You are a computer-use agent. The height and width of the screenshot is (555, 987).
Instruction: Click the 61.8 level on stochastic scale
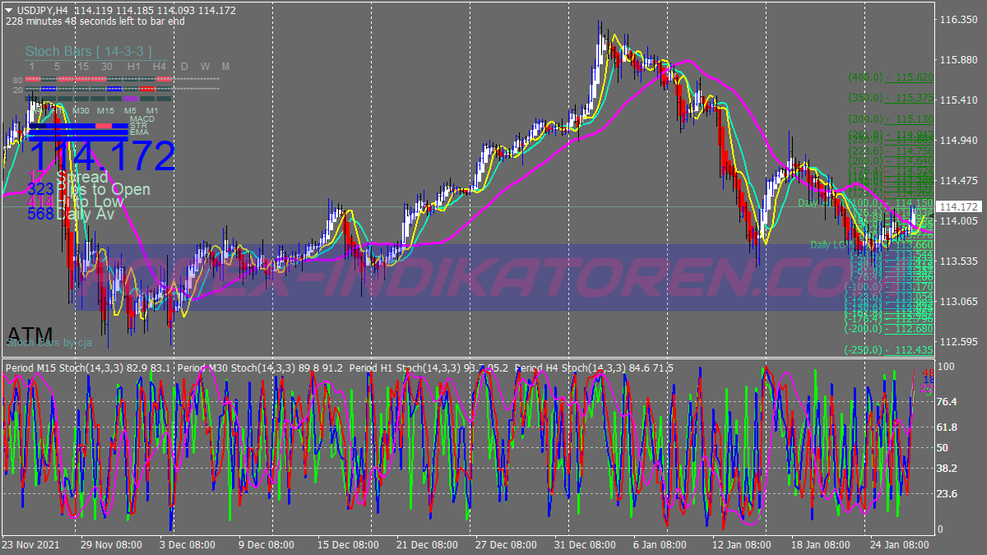(x=947, y=427)
